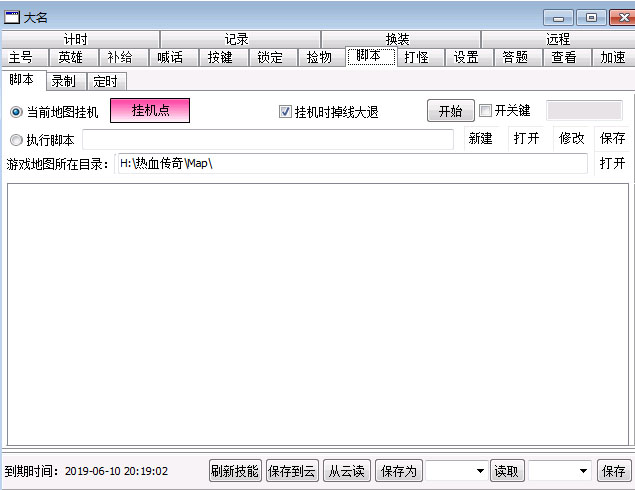The height and width of the screenshot is (490, 635).
Task: Click the 保存为 button
Action: coord(399,471)
